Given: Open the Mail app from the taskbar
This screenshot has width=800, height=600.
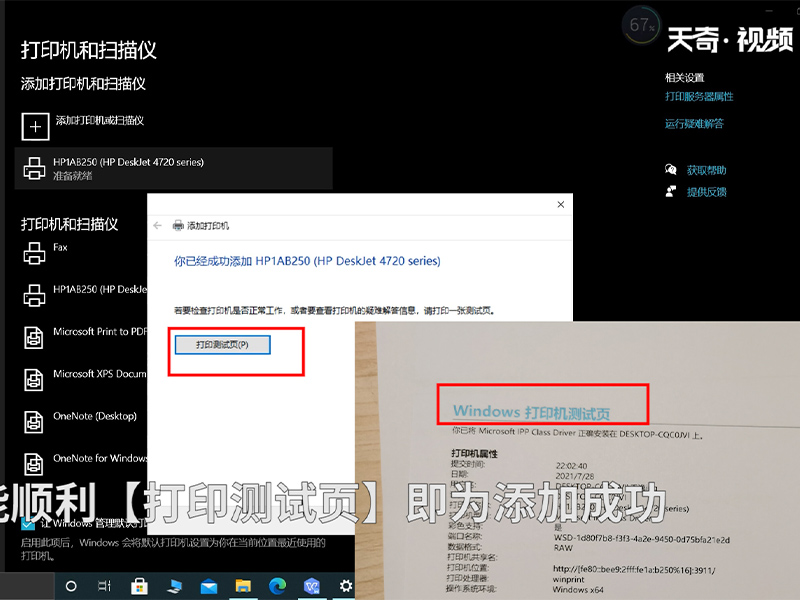Looking at the screenshot, I should point(209,587).
